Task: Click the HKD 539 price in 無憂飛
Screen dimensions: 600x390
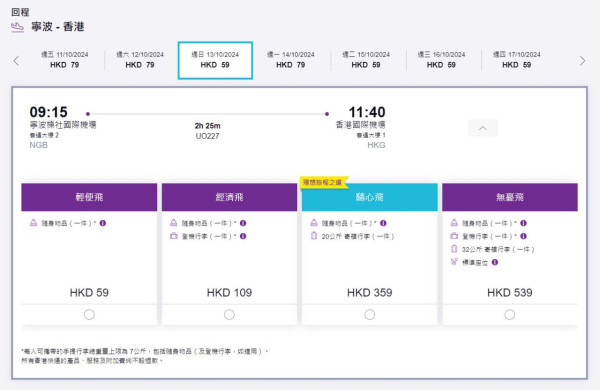Action: tap(510, 293)
